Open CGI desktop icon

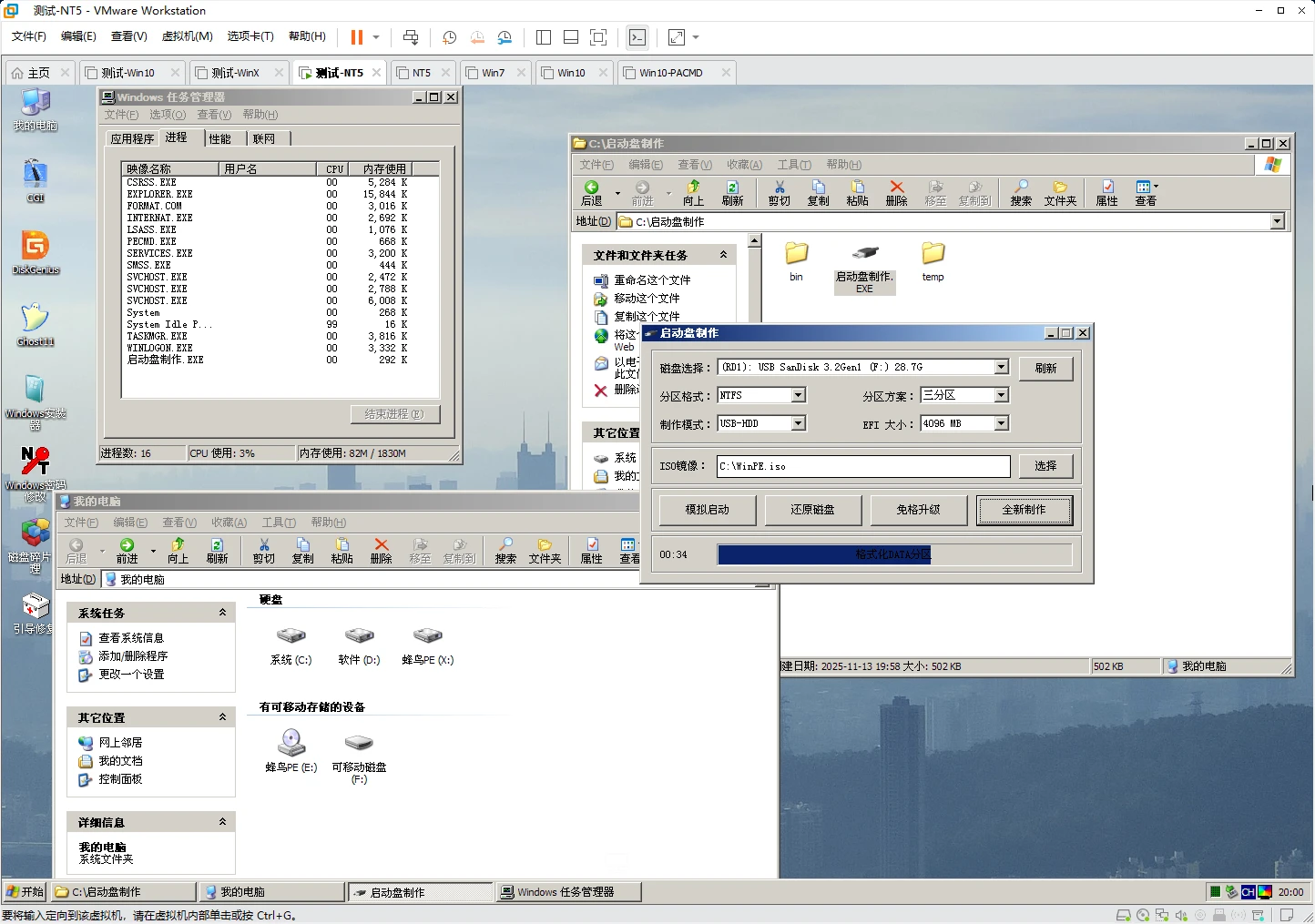tap(36, 180)
